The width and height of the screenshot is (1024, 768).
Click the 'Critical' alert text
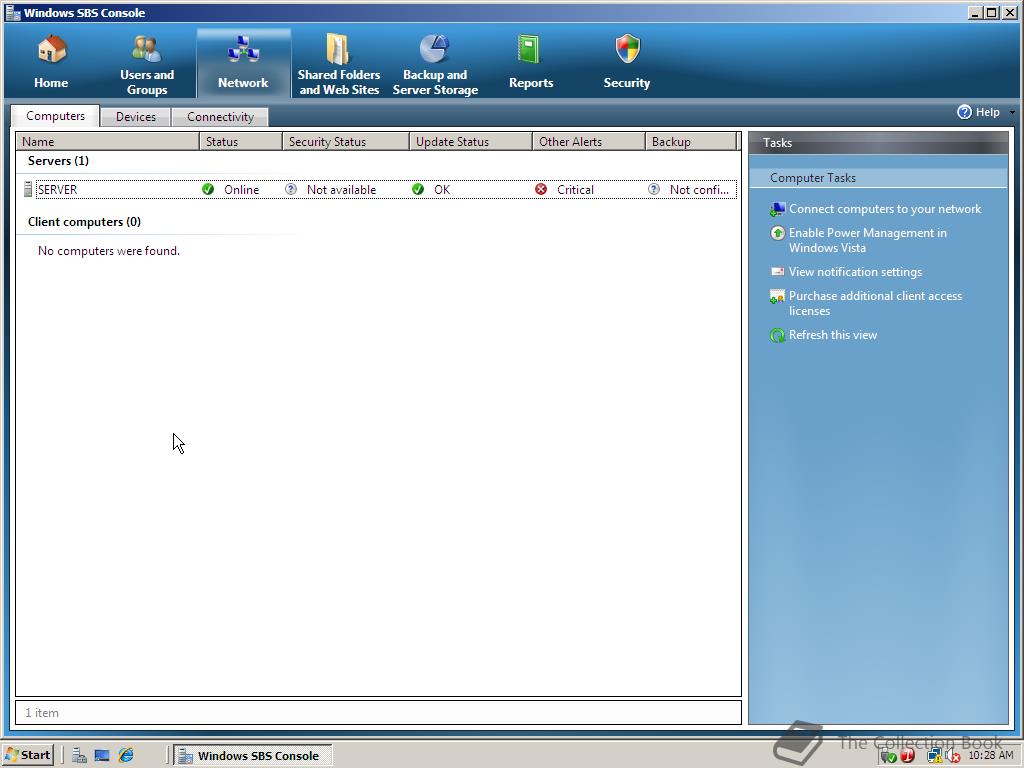pyautogui.click(x=575, y=189)
